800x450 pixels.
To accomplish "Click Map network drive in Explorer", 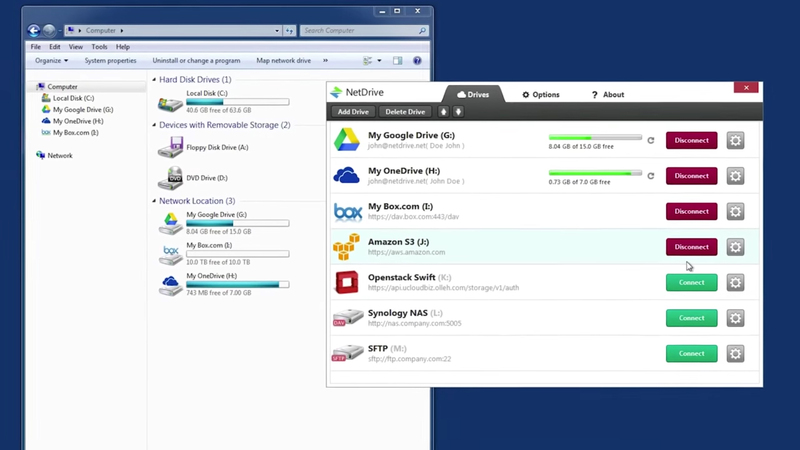I will 284,61.
